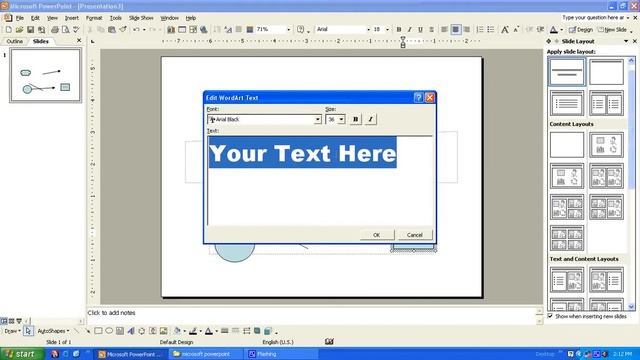Click the Windows start button

(22, 354)
